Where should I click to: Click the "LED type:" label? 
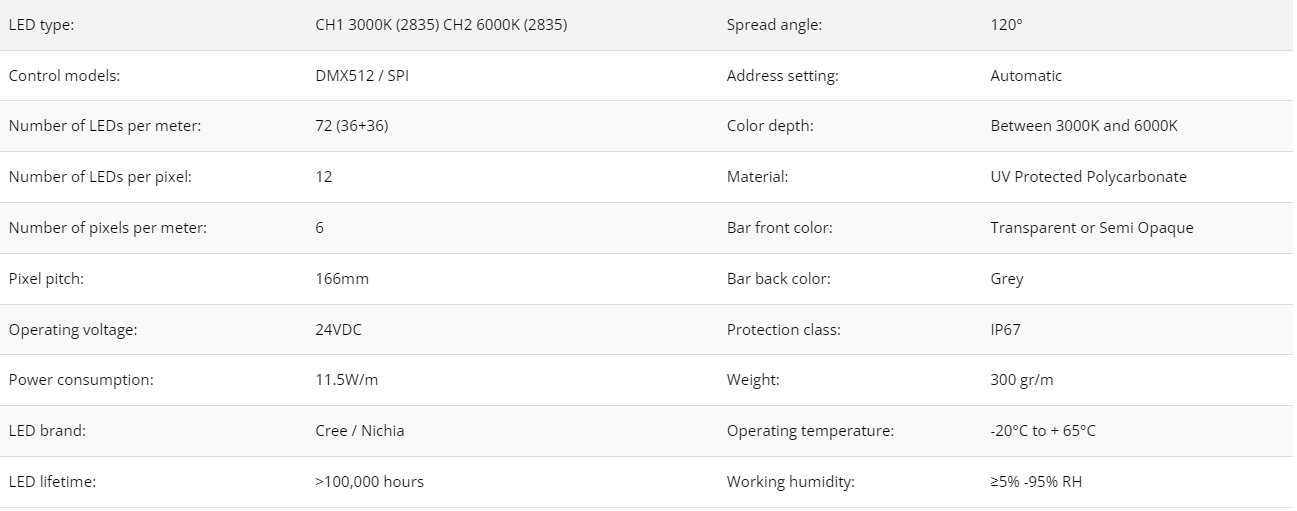(x=41, y=25)
